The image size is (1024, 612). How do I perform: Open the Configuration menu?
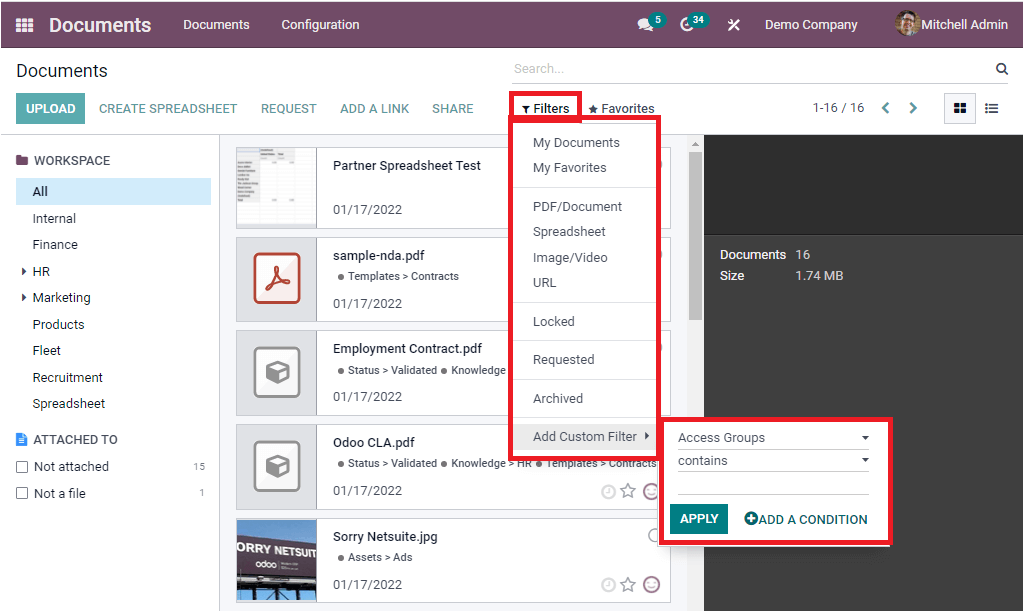[320, 25]
